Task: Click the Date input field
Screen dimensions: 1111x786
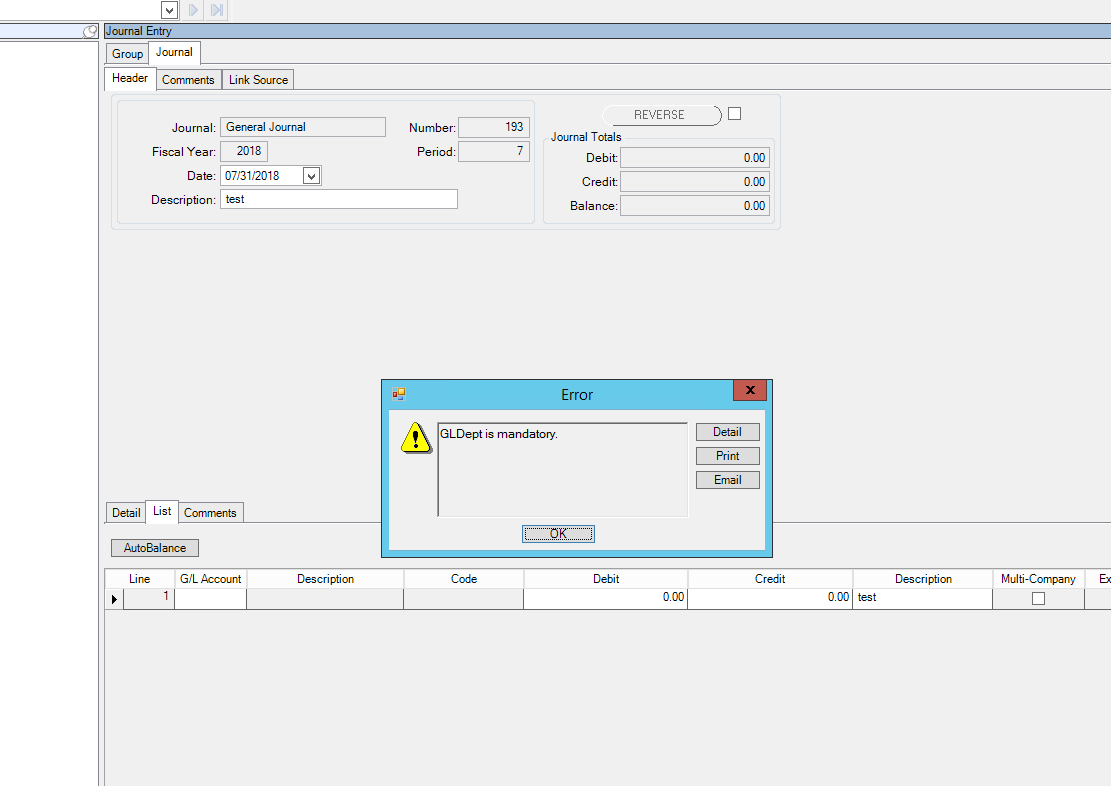Action: click(261, 176)
